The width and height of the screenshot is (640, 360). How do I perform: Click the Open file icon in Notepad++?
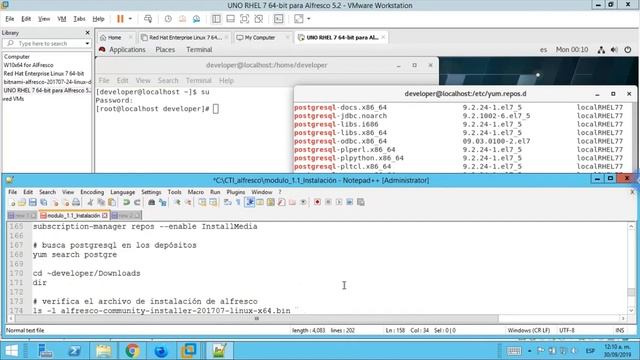click(22, 202)
